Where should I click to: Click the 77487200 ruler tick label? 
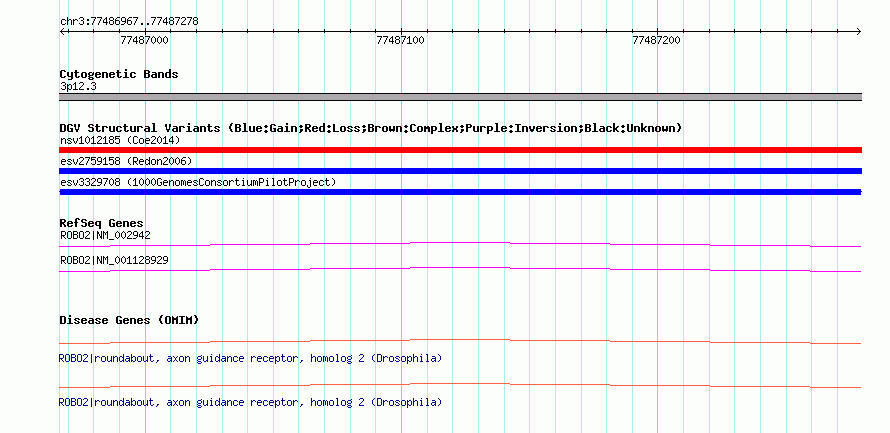[657, 41]
